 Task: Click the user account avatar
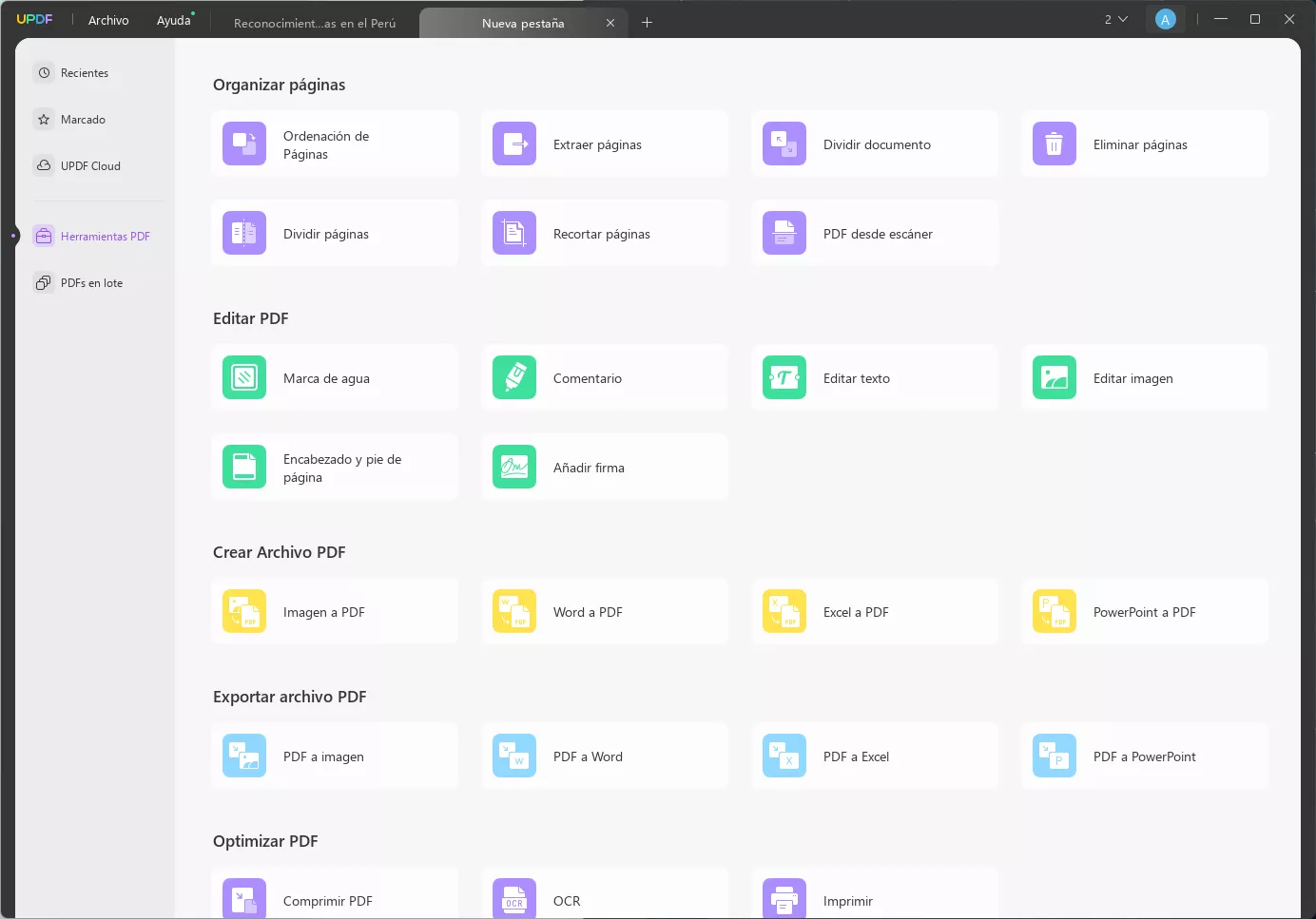click(x=1165, y=20)
